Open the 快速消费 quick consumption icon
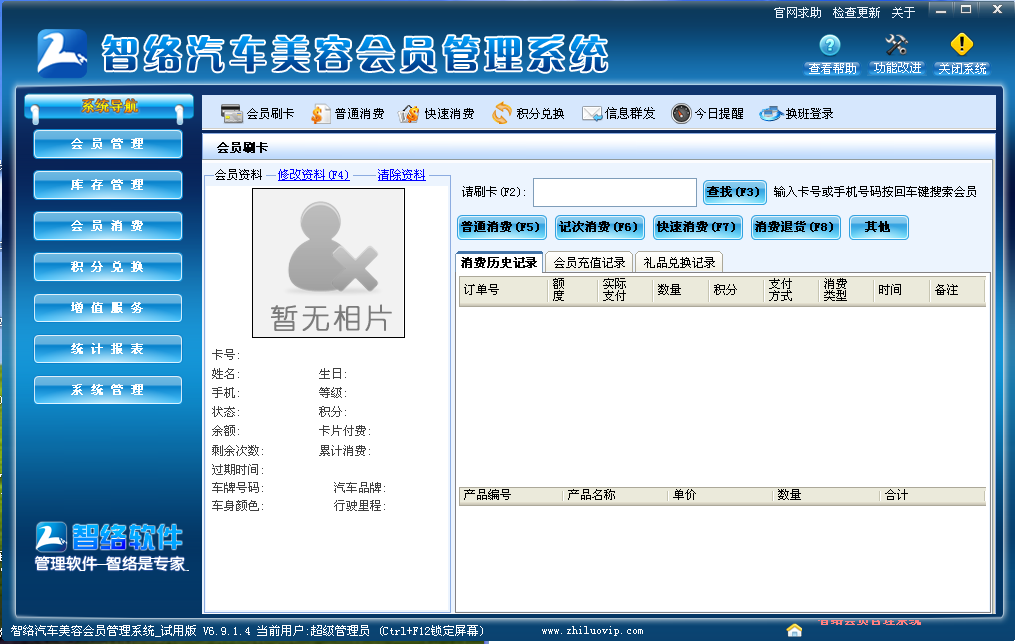This screenshot has width=1015, height=644. click(x=409, y=114)
